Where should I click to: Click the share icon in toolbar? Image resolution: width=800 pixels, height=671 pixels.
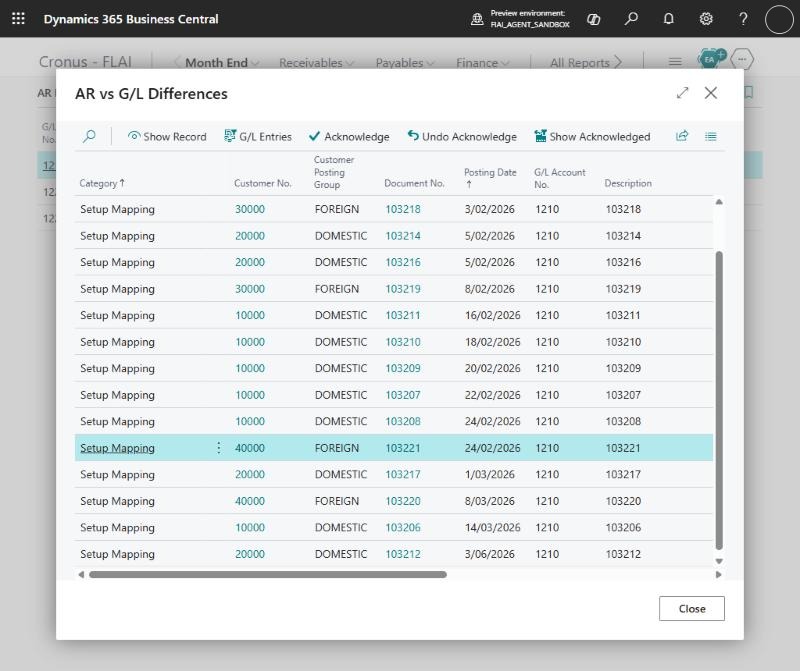click(x=682, y=136)
